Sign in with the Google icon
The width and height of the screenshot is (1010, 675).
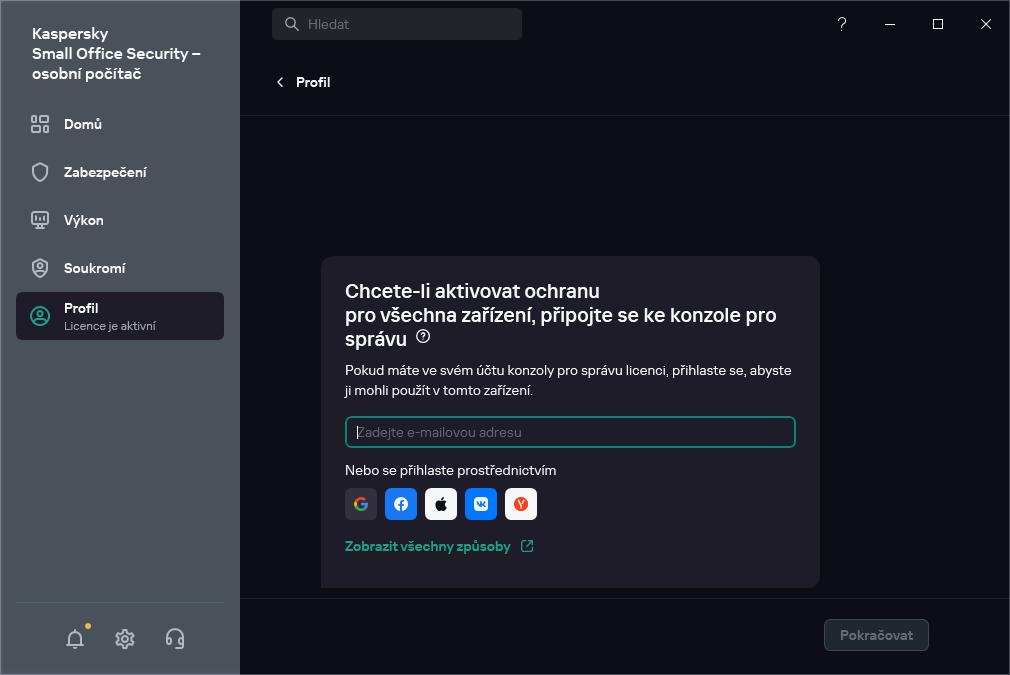coord(361,504)
